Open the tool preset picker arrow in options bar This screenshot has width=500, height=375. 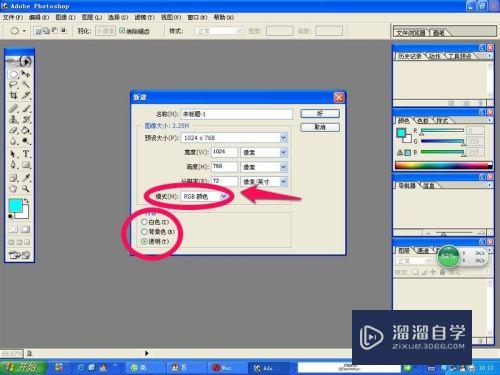point(24,31)
